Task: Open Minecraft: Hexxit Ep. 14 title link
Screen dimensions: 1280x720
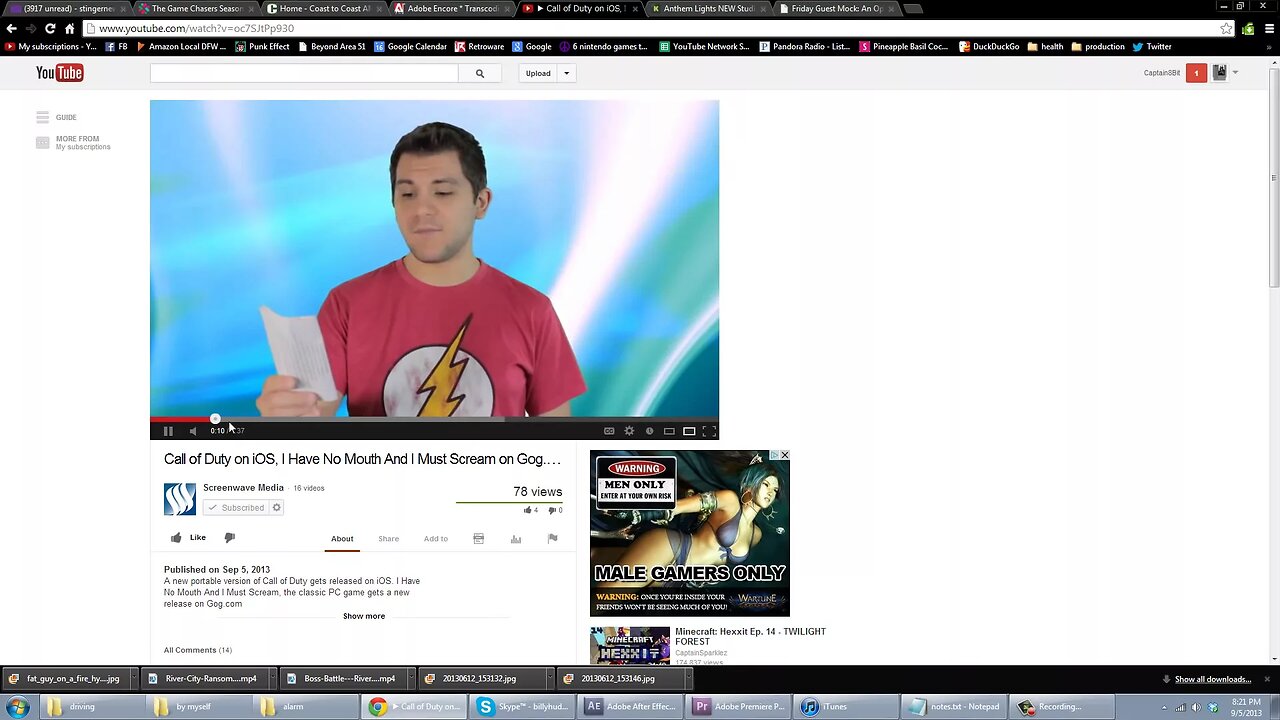Action: (x=750, y=637)
